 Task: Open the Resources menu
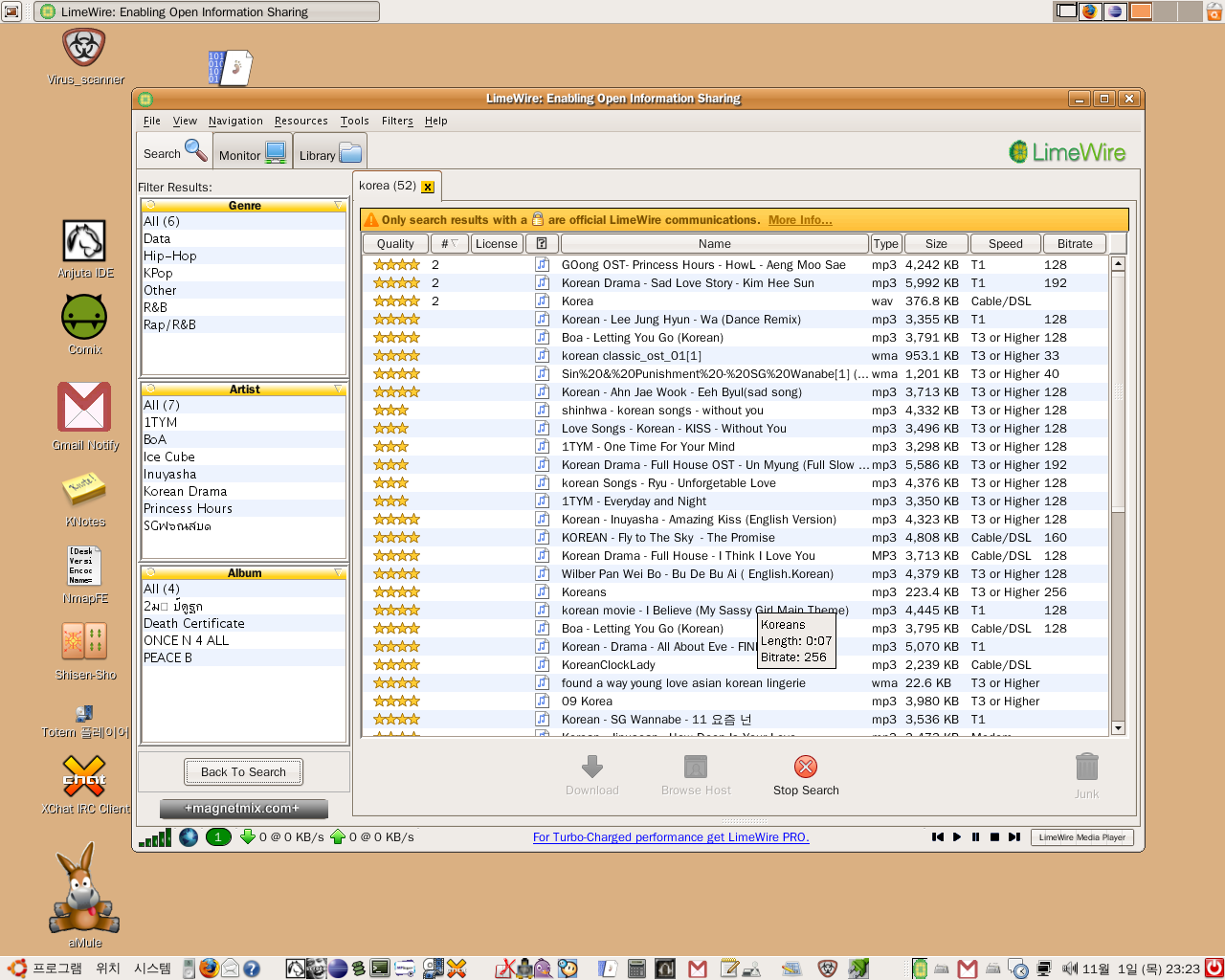301,121
